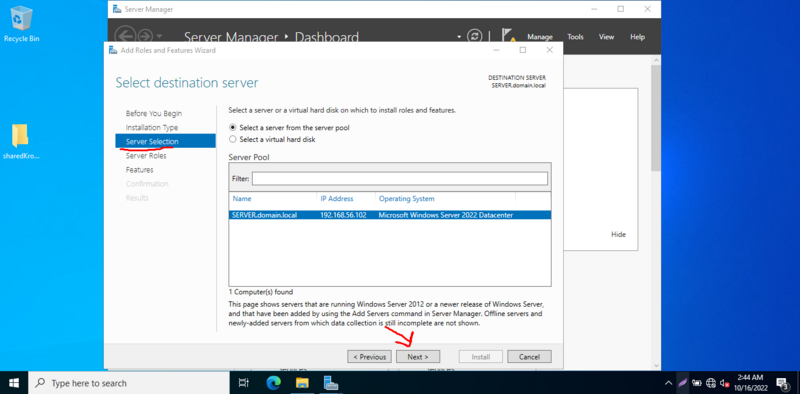Screen dimensions: 800x394
Task: Maximize the Add Roles wizard window
Action: (x=522, y=50)
